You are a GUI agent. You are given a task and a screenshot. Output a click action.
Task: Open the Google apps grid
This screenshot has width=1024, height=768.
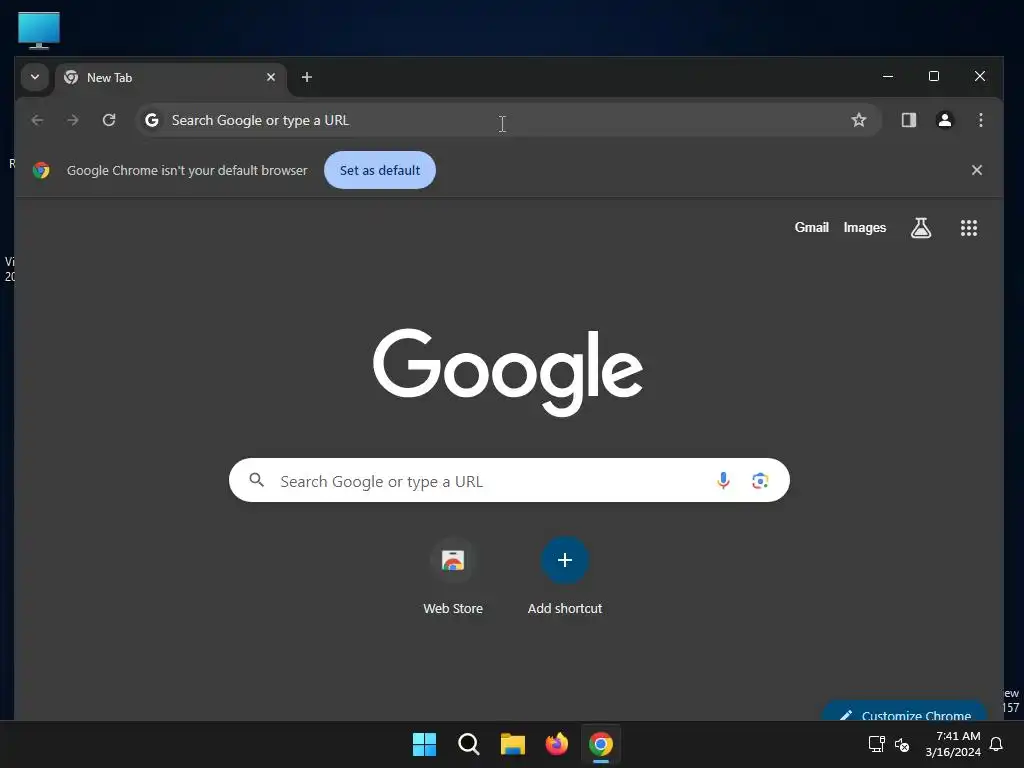(x=968, y=228)
